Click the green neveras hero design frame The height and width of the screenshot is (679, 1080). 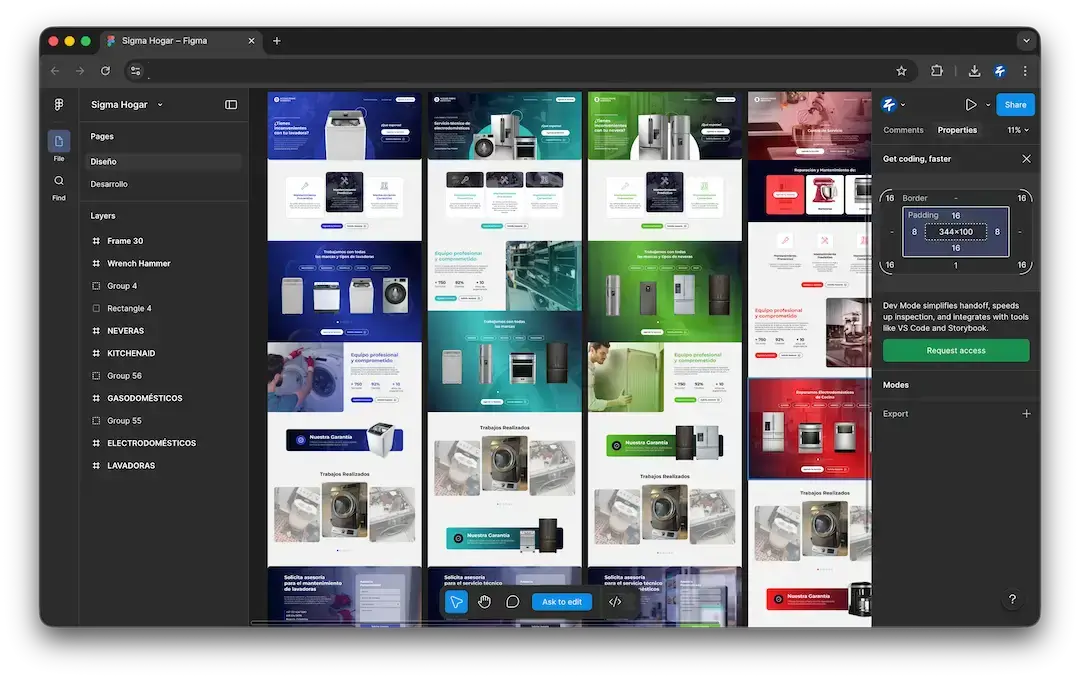click(x=665, y=126)
